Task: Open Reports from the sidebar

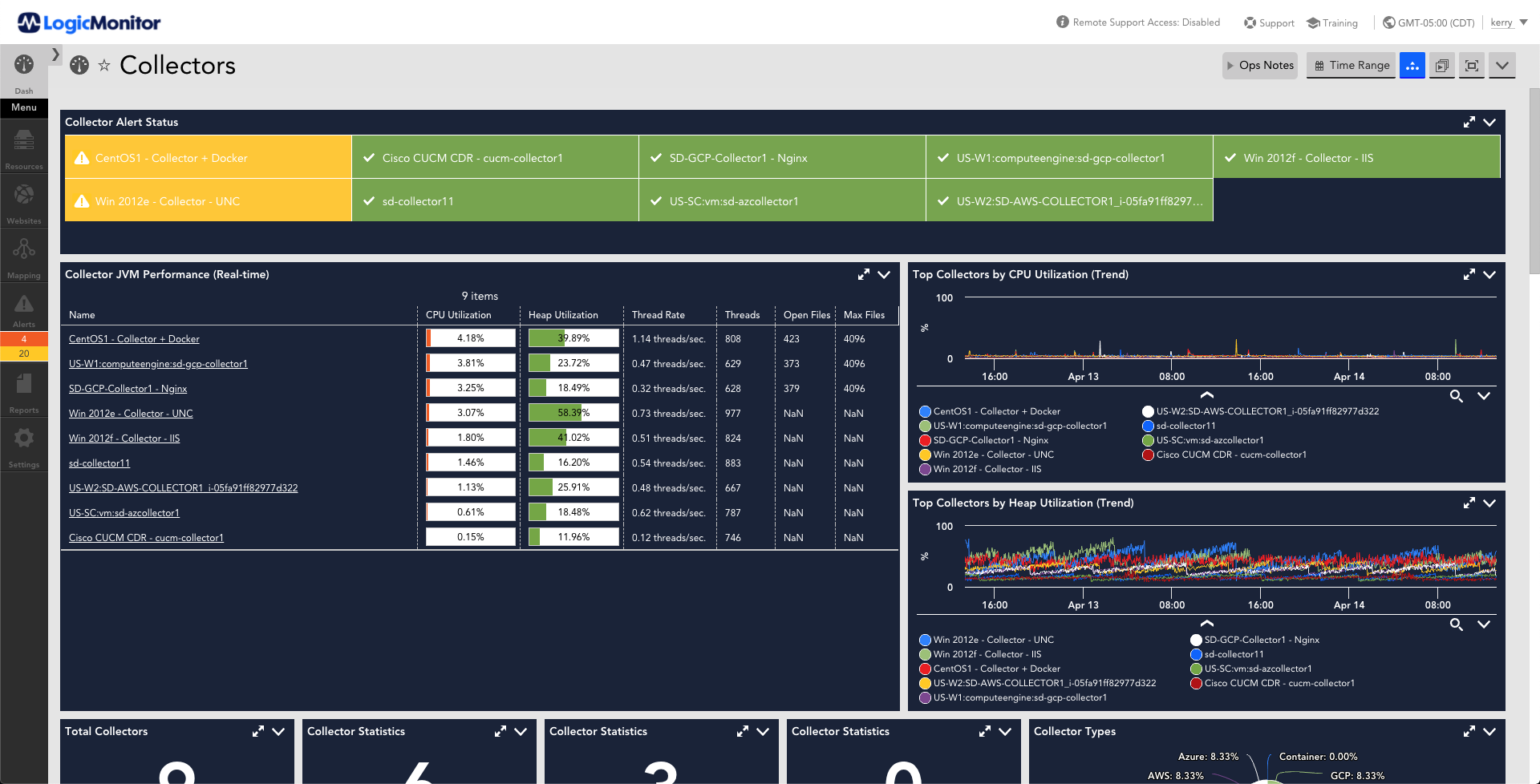Action: coord(24,391)
